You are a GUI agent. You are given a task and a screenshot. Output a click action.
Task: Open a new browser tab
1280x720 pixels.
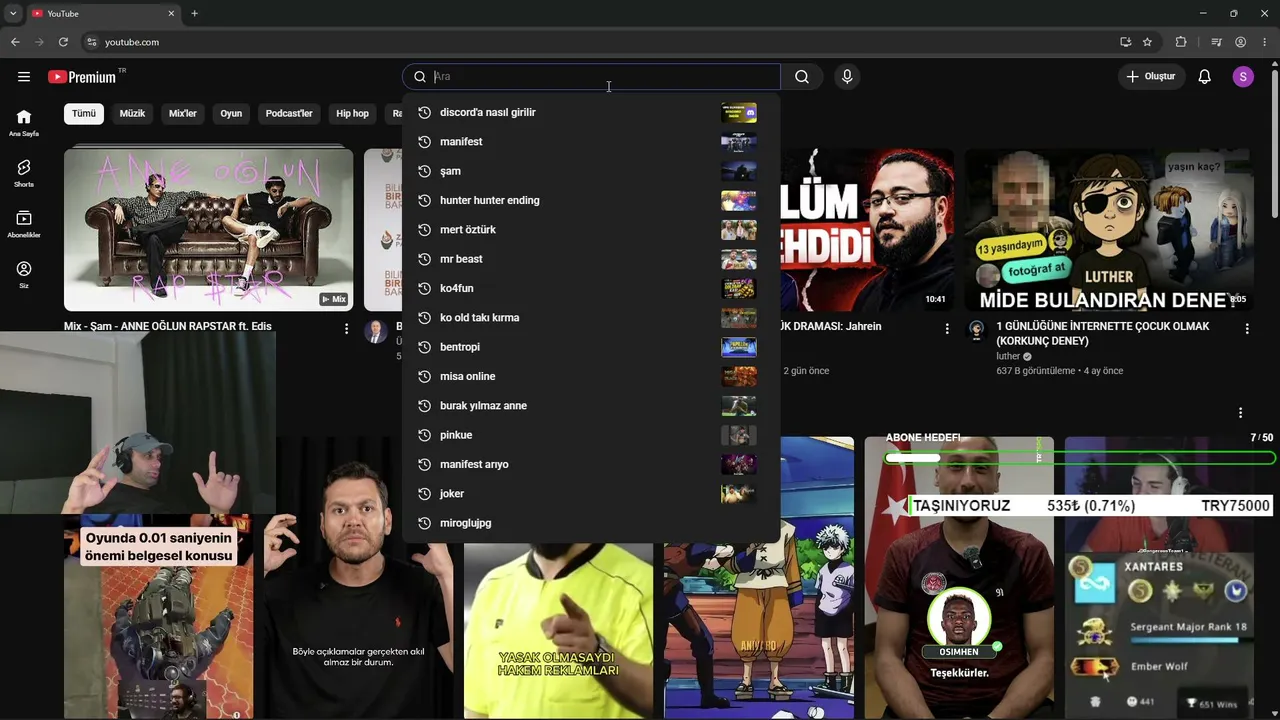point(194,14)
